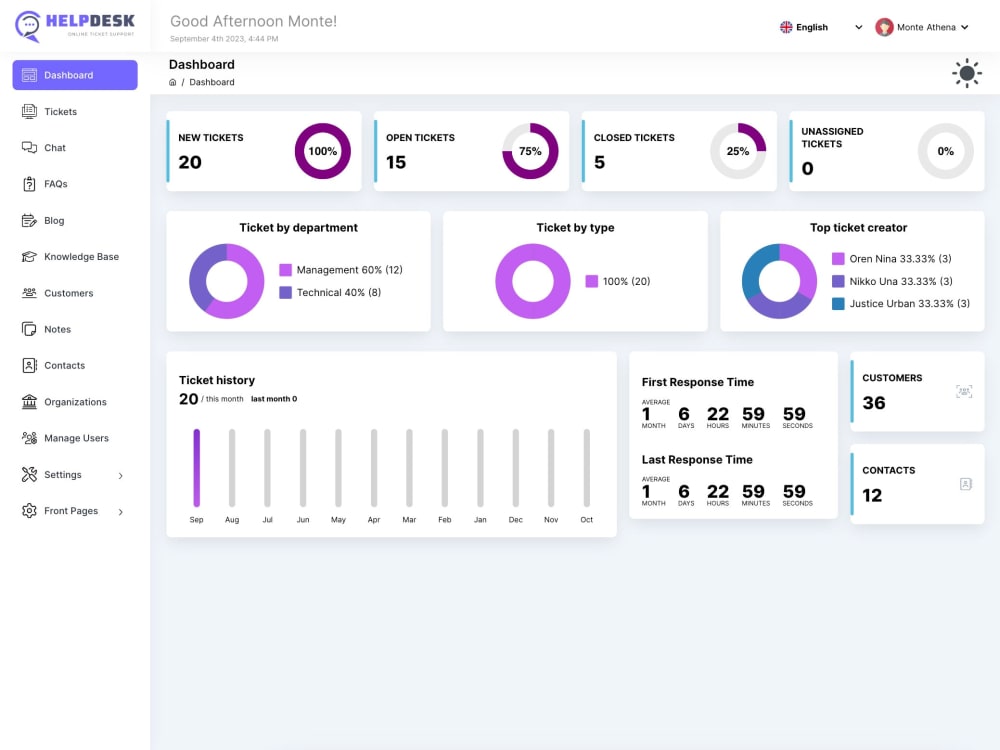
Task: Click the Management 60% legend swatch
Action: click(286, 270)
